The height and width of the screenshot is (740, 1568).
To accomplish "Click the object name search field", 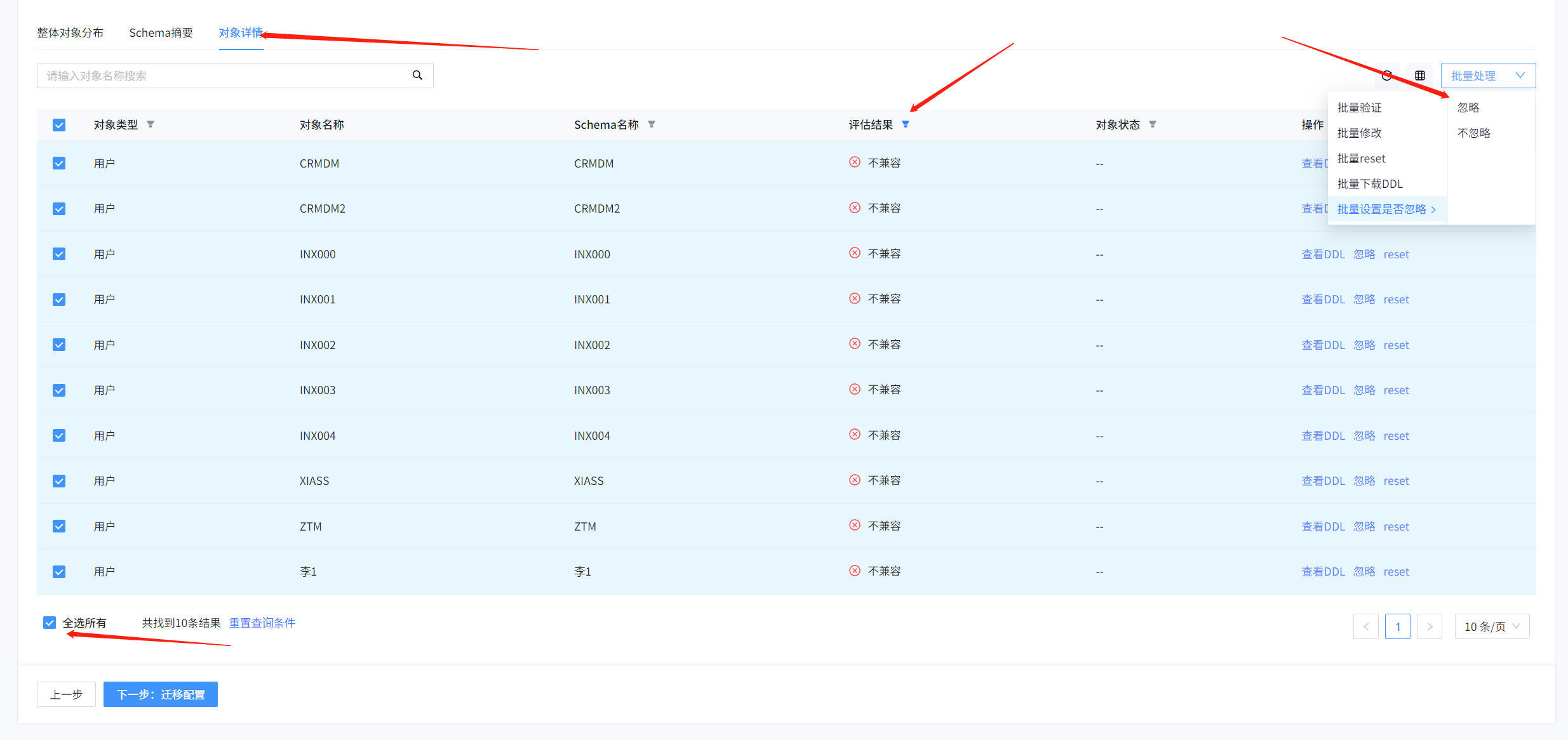I will (x=222, y=76).
